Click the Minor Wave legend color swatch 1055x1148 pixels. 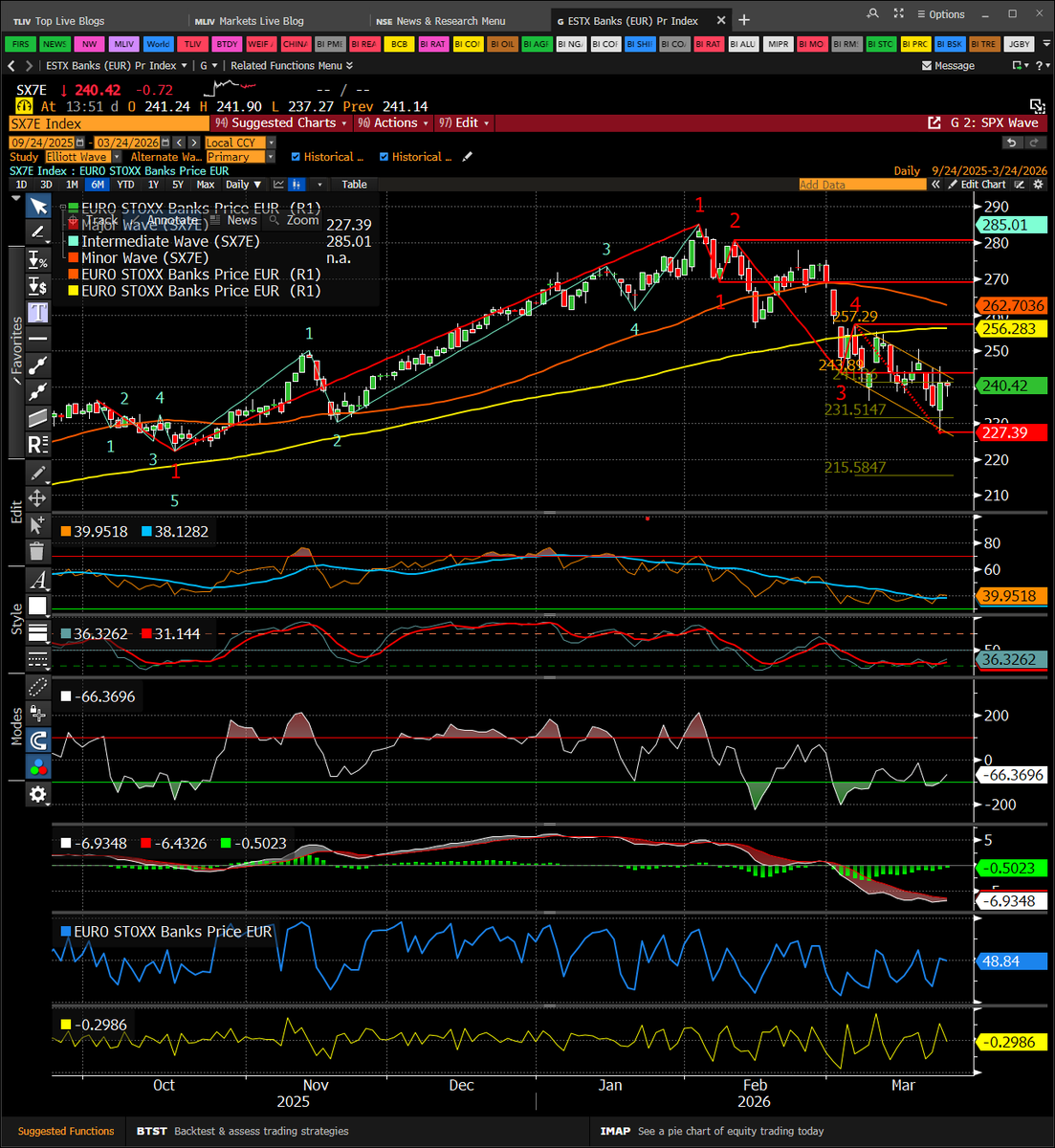(x=73, y=257)
